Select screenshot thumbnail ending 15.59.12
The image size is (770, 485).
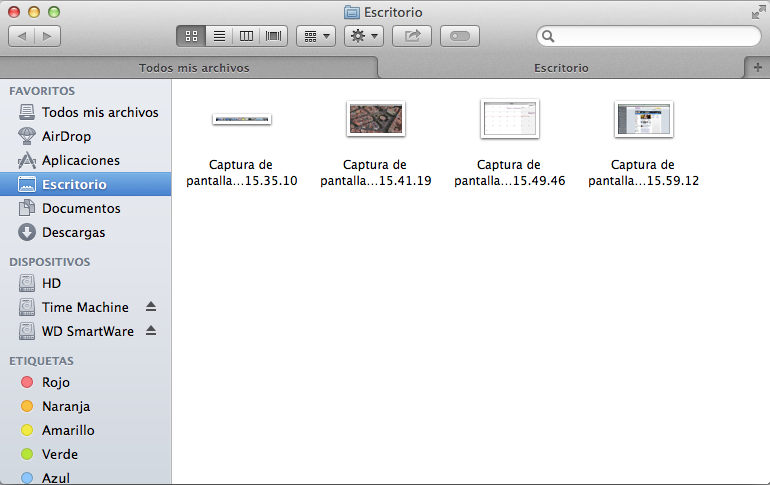tap(644, 119)
